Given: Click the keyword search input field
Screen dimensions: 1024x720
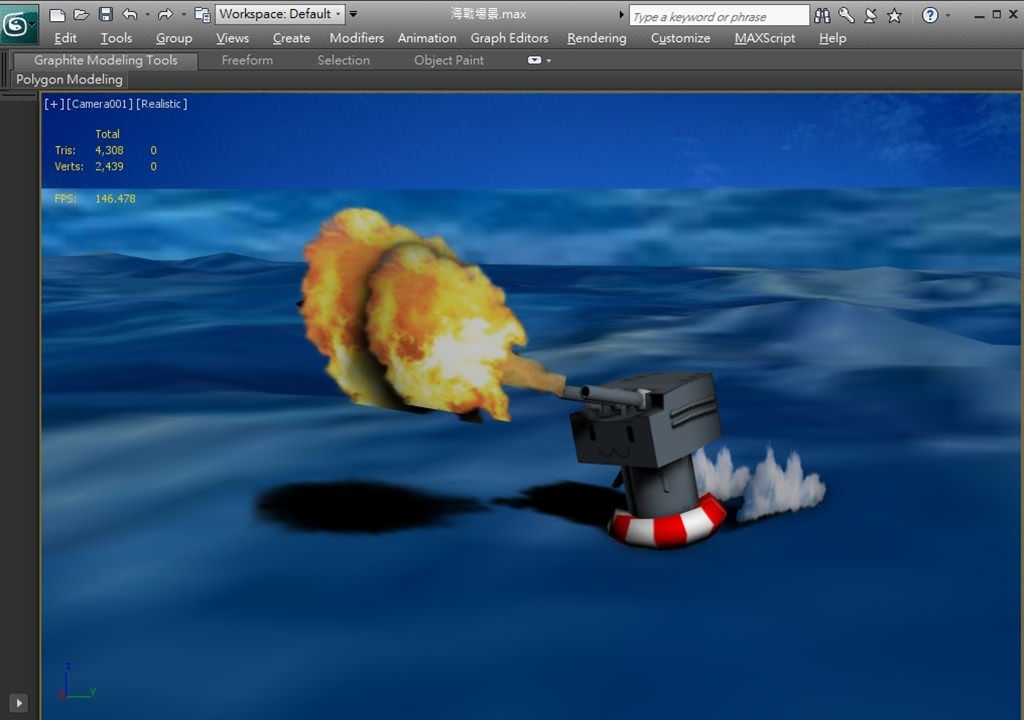Looking at the screenshot, I should click(x=718, y=16).
